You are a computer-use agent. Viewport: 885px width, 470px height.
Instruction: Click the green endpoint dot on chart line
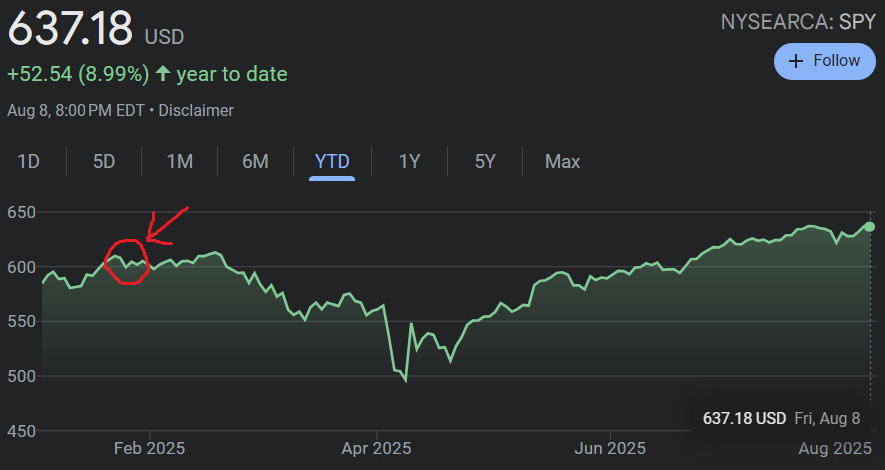[x=870, y=226]
